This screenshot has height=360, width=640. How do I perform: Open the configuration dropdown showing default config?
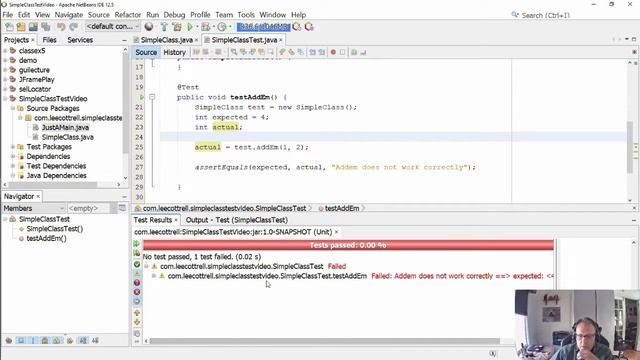tap(112, 27)
